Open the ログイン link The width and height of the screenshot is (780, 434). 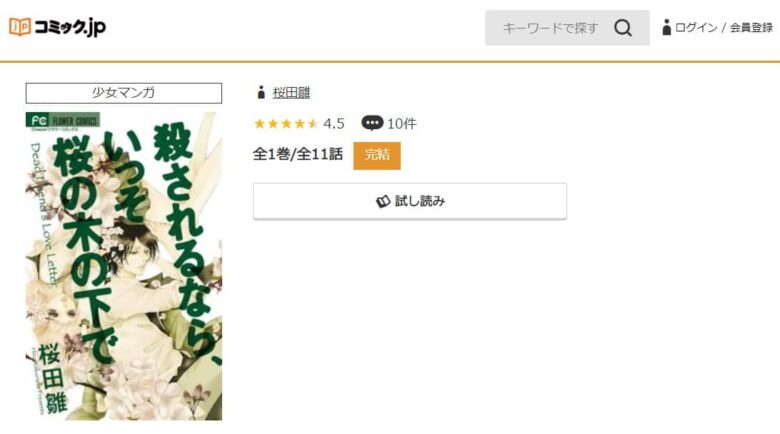(x=696, y=28)
